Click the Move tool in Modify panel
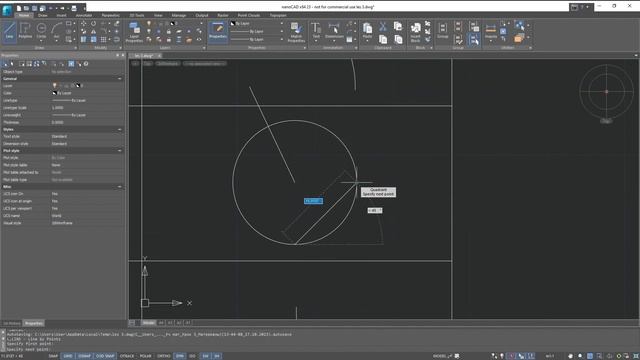Viewport: 640px width, 360px height. point(83,24)
